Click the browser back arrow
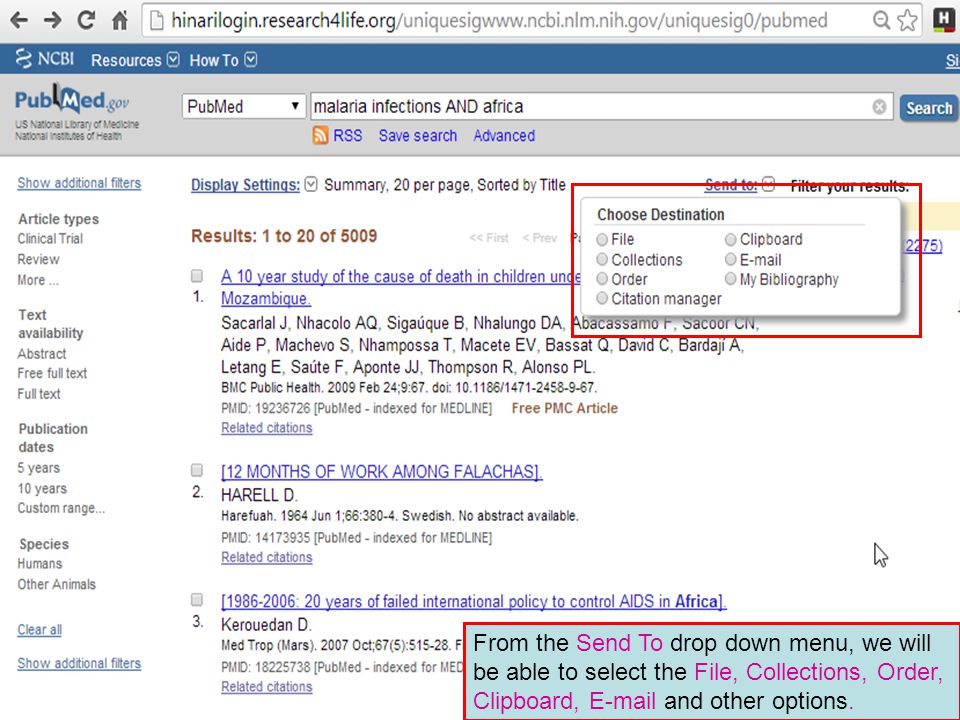 click(x=19, y=20)
